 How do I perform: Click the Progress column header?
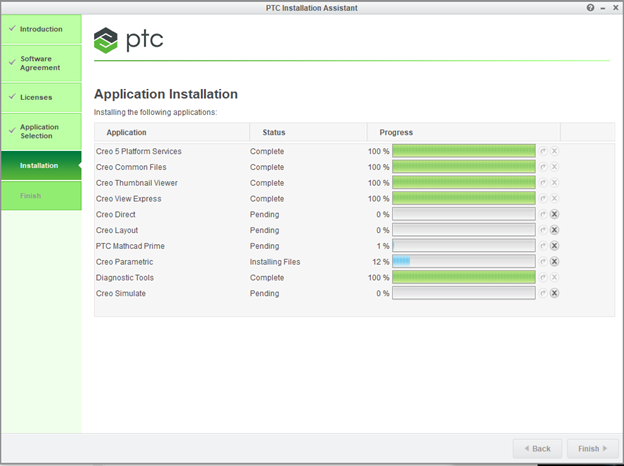coord(464,132)
